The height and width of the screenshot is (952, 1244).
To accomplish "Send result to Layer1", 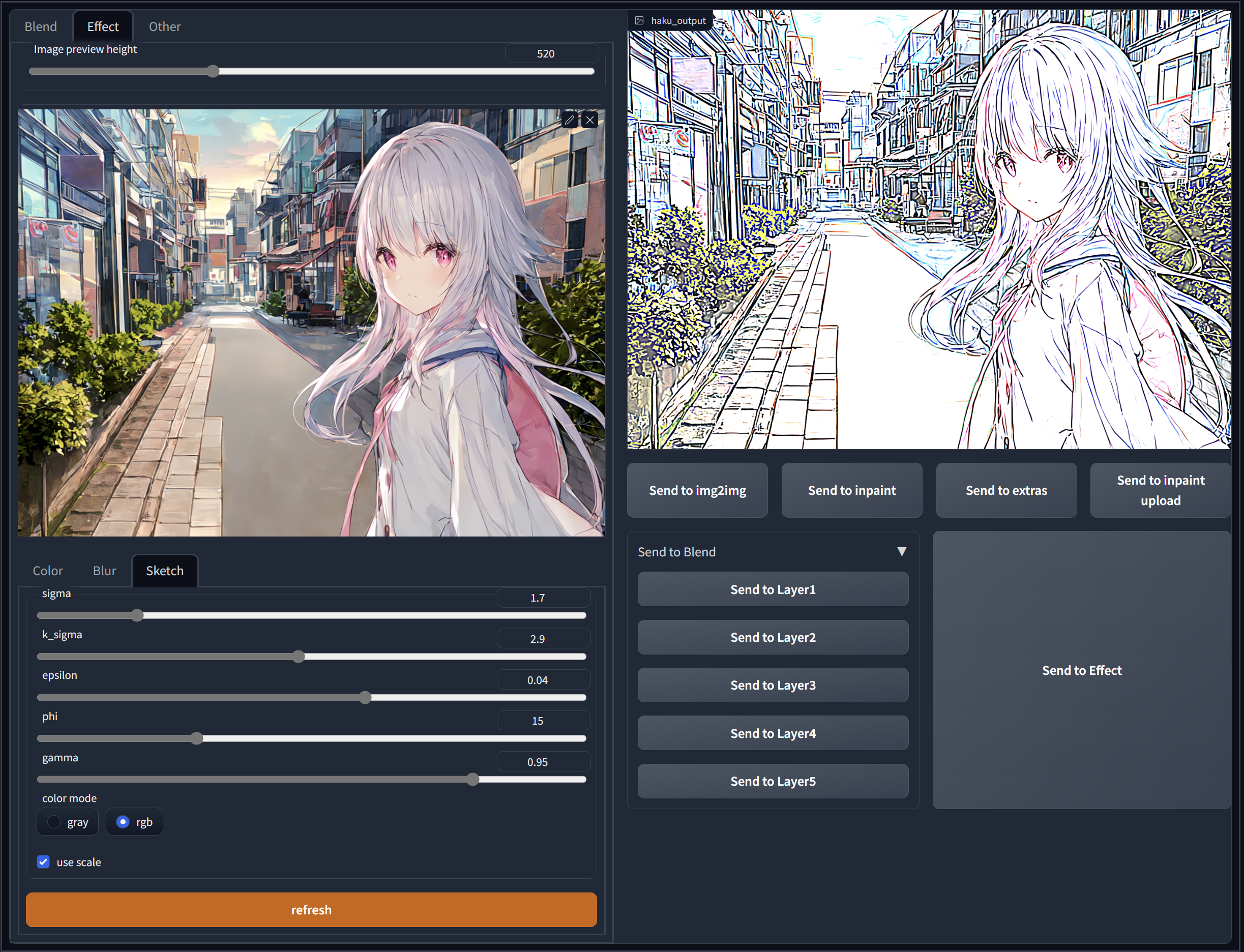I will [x=773, y=589].
